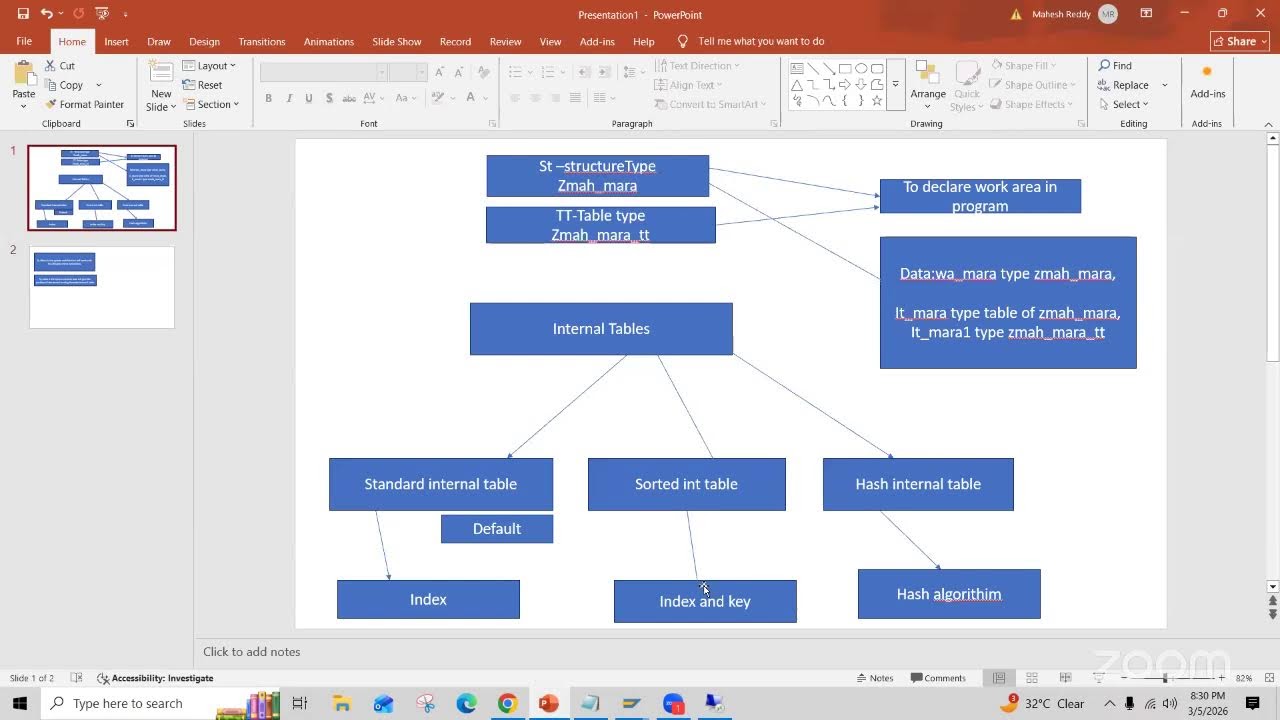This screenshot has height=720, width=1280.
Task: Click the zoom slider in status bar
Action: click(x=1165, y=678)
